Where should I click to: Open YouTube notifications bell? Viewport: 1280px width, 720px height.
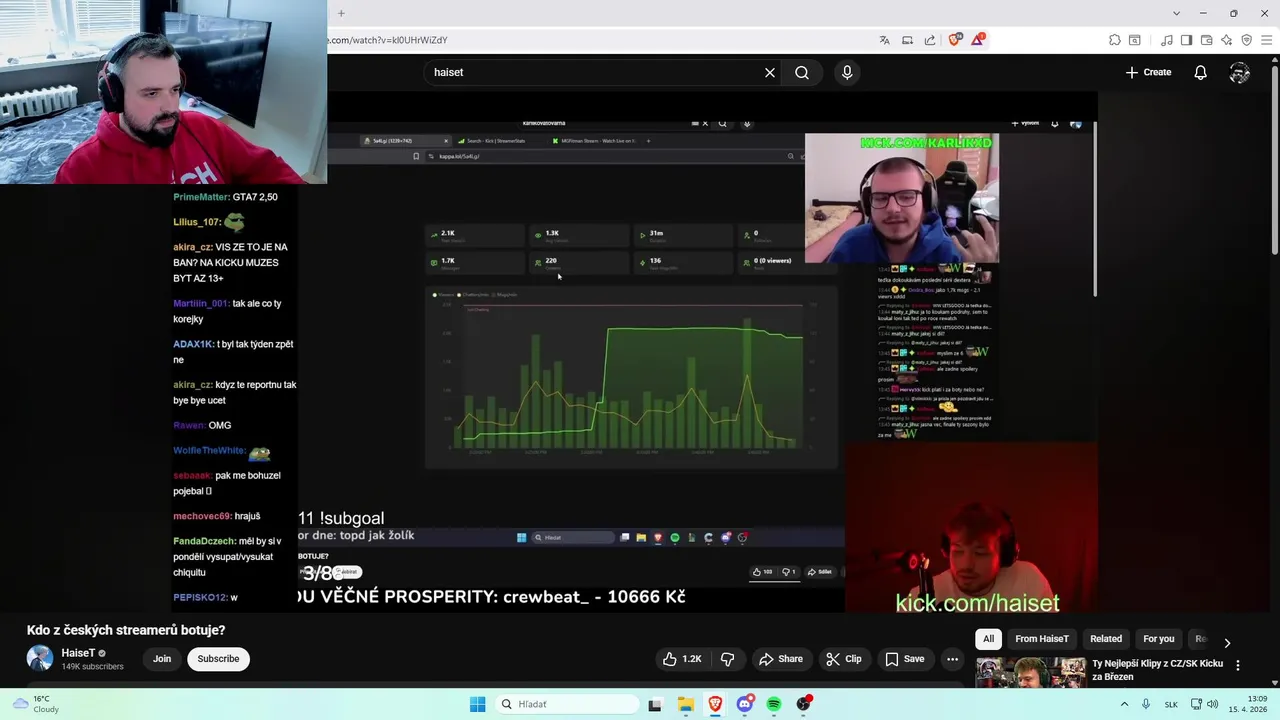tap(1201, 72)
